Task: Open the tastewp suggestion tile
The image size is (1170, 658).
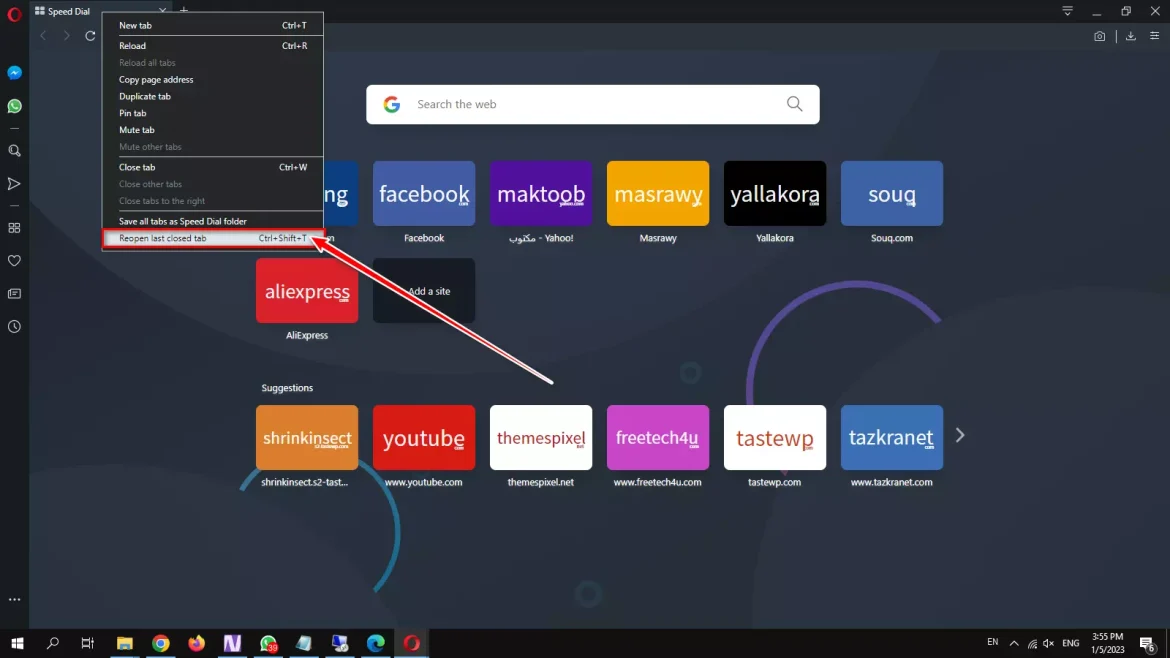Action: pyautogui.click(x=775, y=438)
